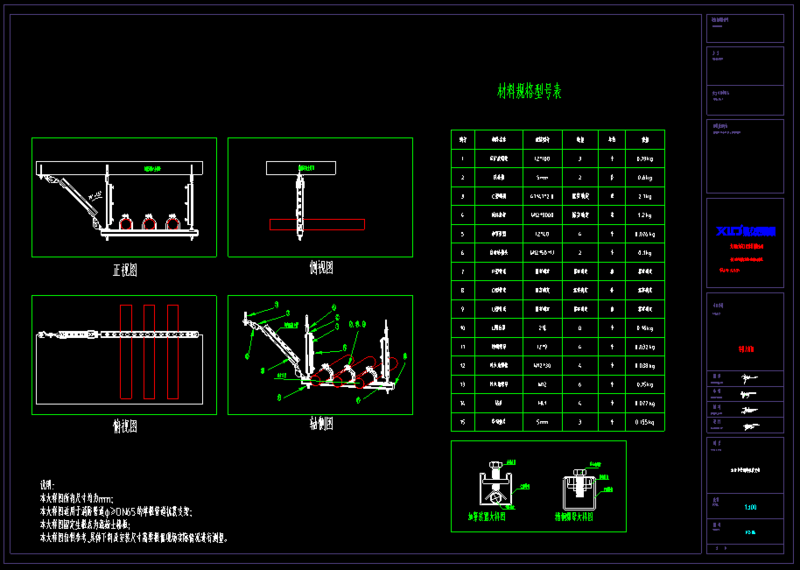Select the 2.1kg weight cell in table

[645, 196]
